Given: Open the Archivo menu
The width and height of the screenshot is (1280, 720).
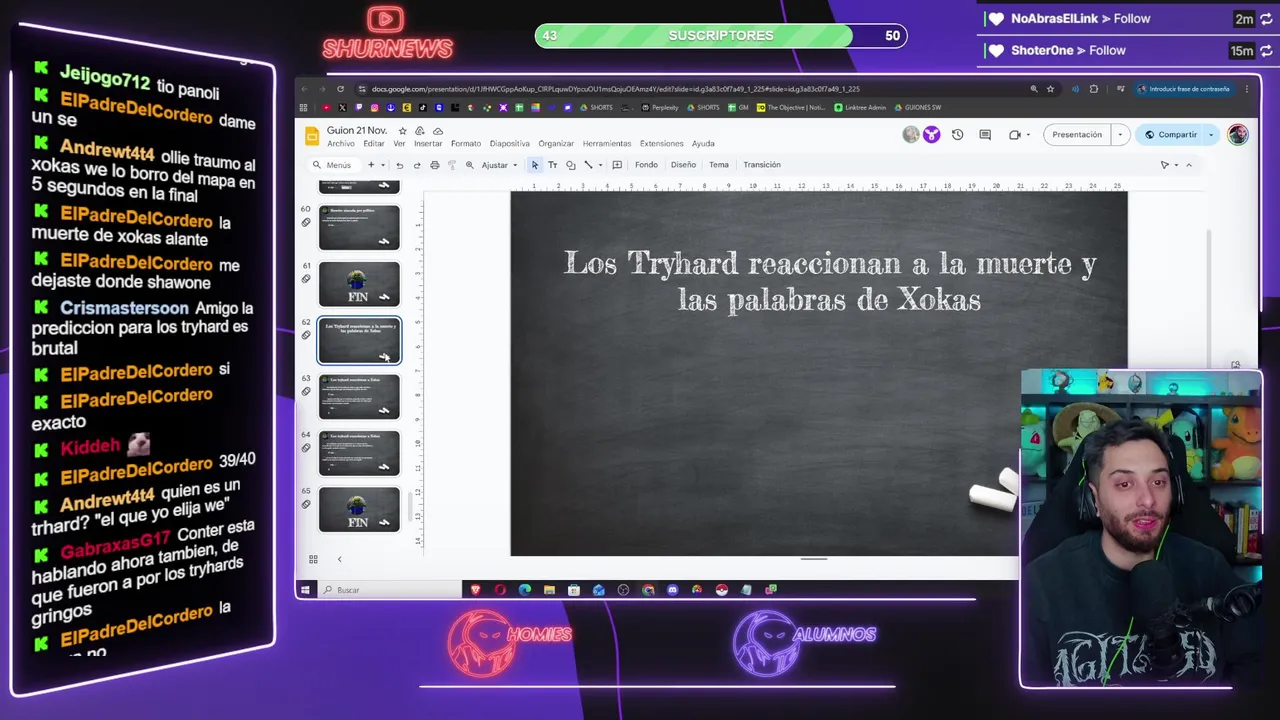Looking at the screenshot, I should pos(341,144).
